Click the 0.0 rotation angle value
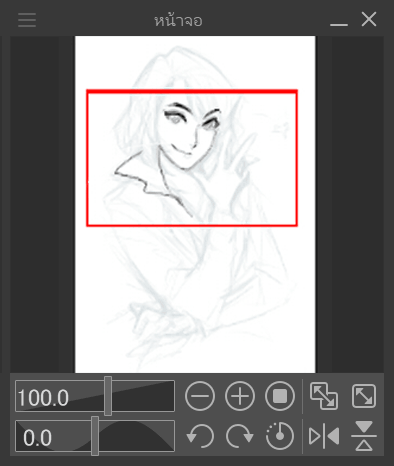The image size is (394, 466). point(37,438)
